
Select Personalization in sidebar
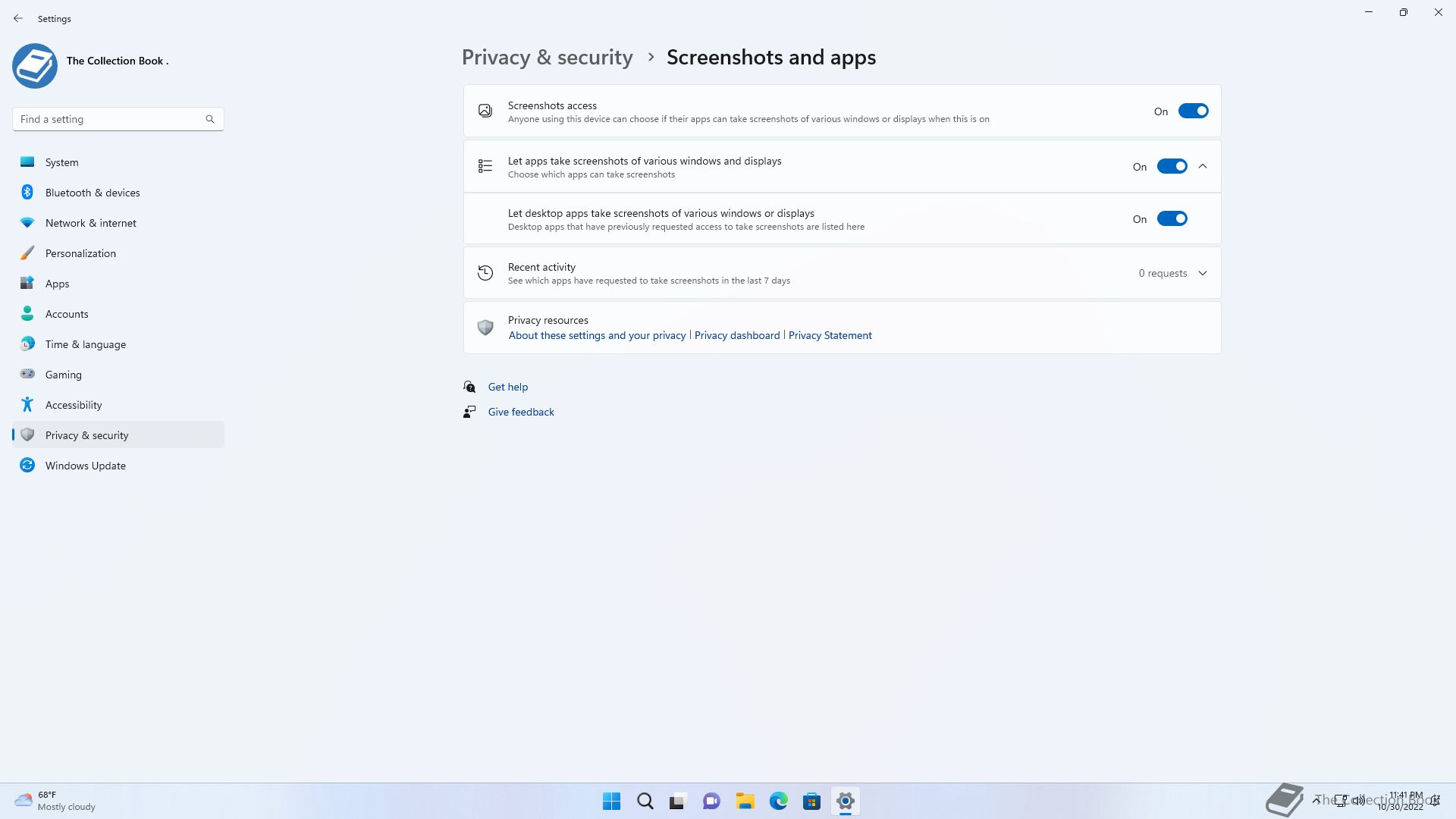[x=80, y=253]
